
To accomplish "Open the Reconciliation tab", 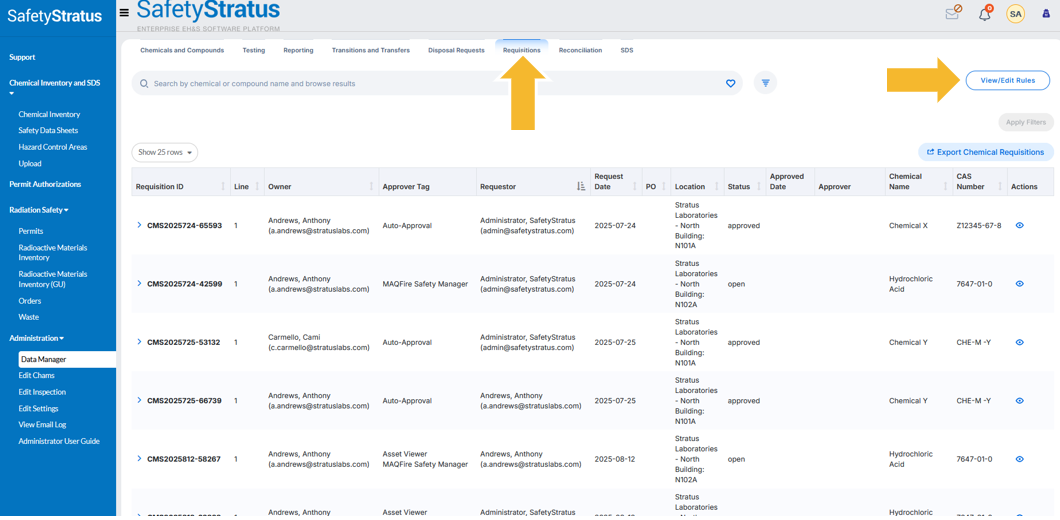I will click(580, 50).
